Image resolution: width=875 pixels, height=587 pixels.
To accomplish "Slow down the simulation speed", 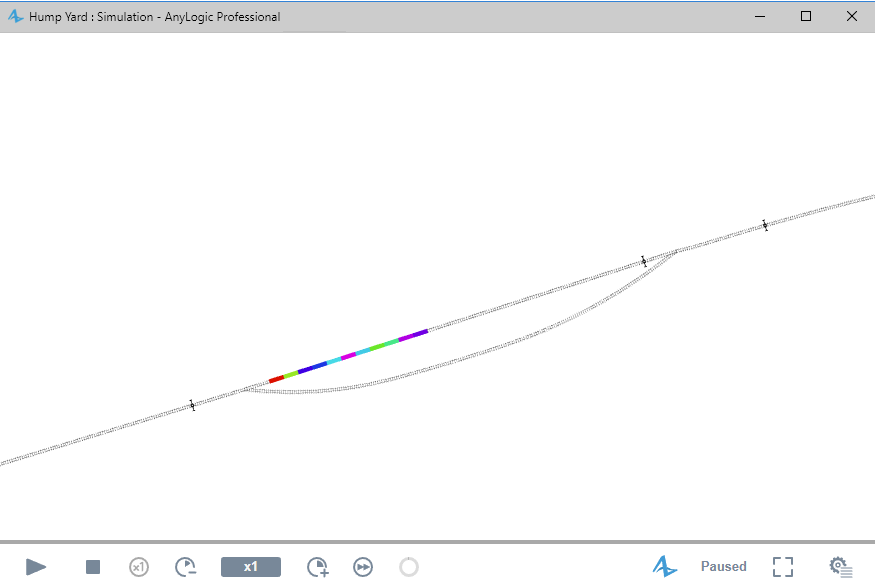I will pos(185,567).
